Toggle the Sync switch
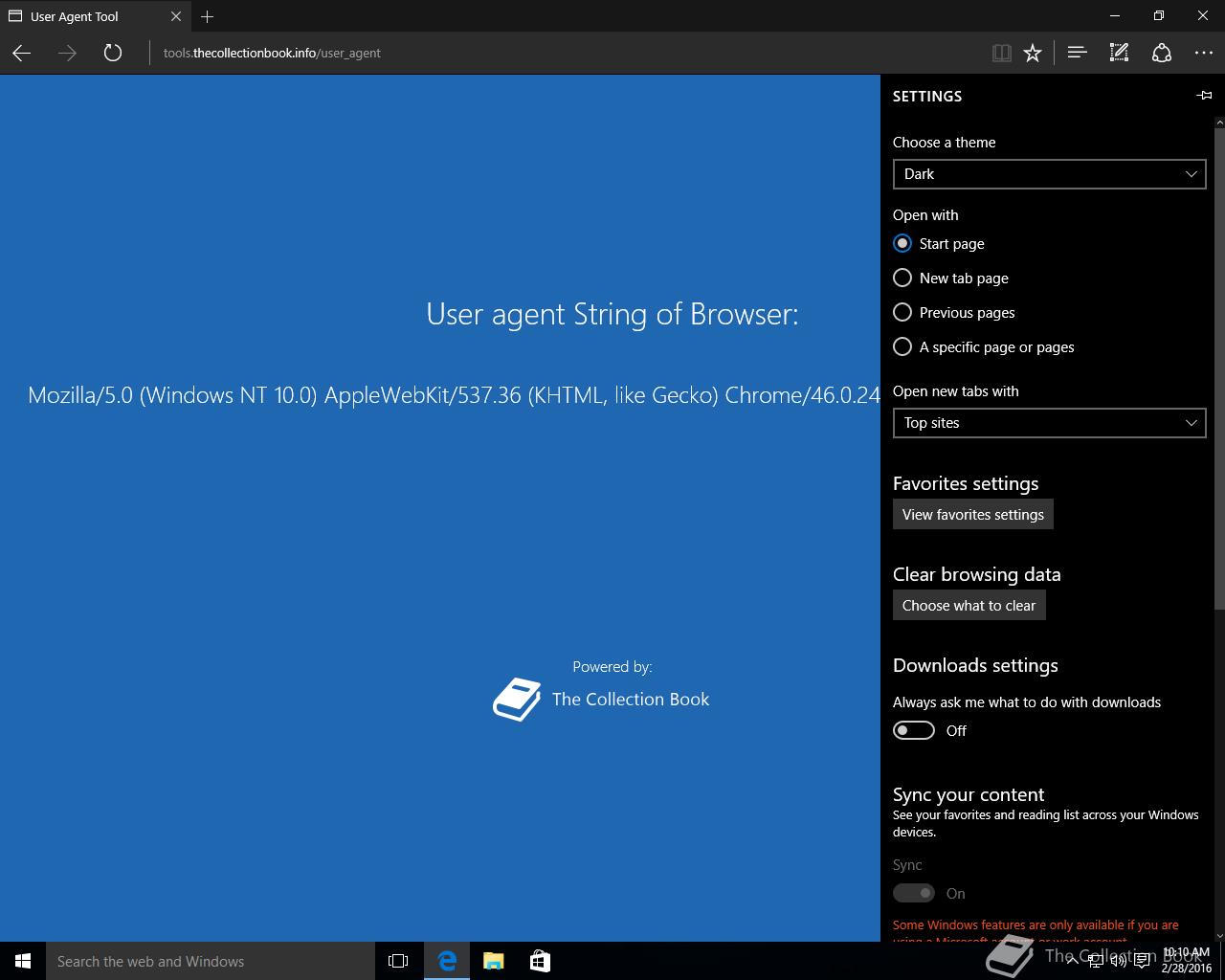1225x980 pixels. [913, 893]
